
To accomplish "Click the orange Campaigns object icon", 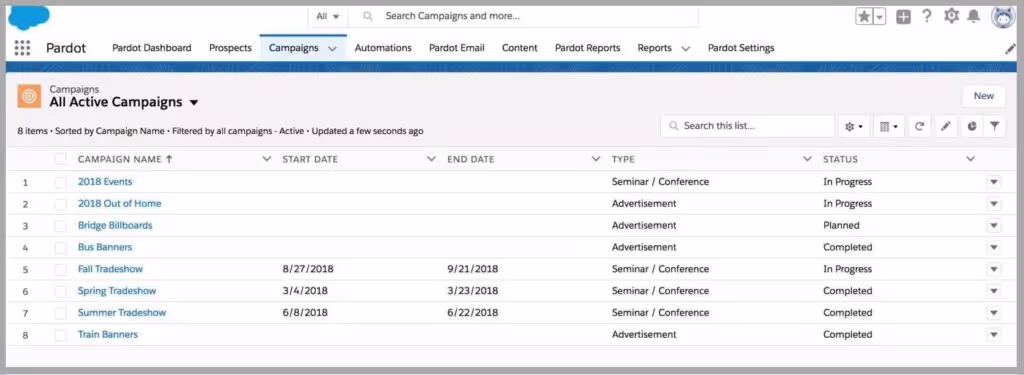I will click(x=29, y=96).
